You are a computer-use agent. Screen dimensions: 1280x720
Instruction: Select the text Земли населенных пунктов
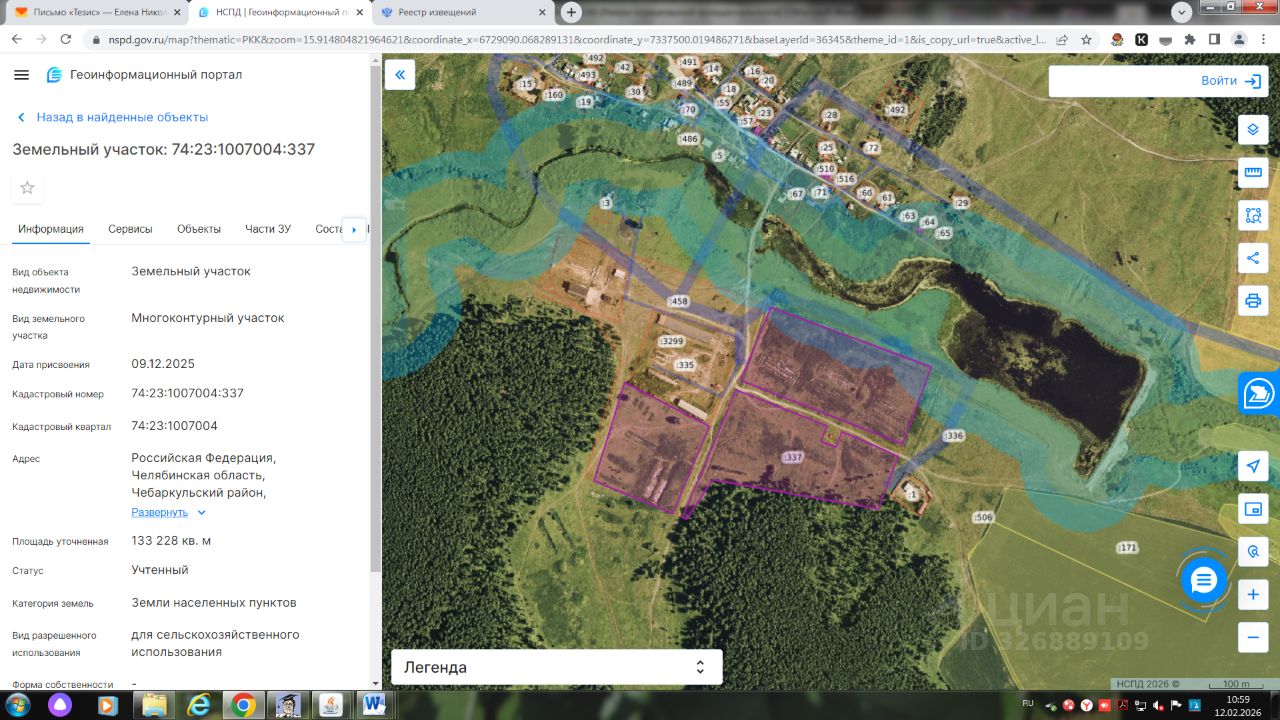pyautogui.click(x=214, y=603)
